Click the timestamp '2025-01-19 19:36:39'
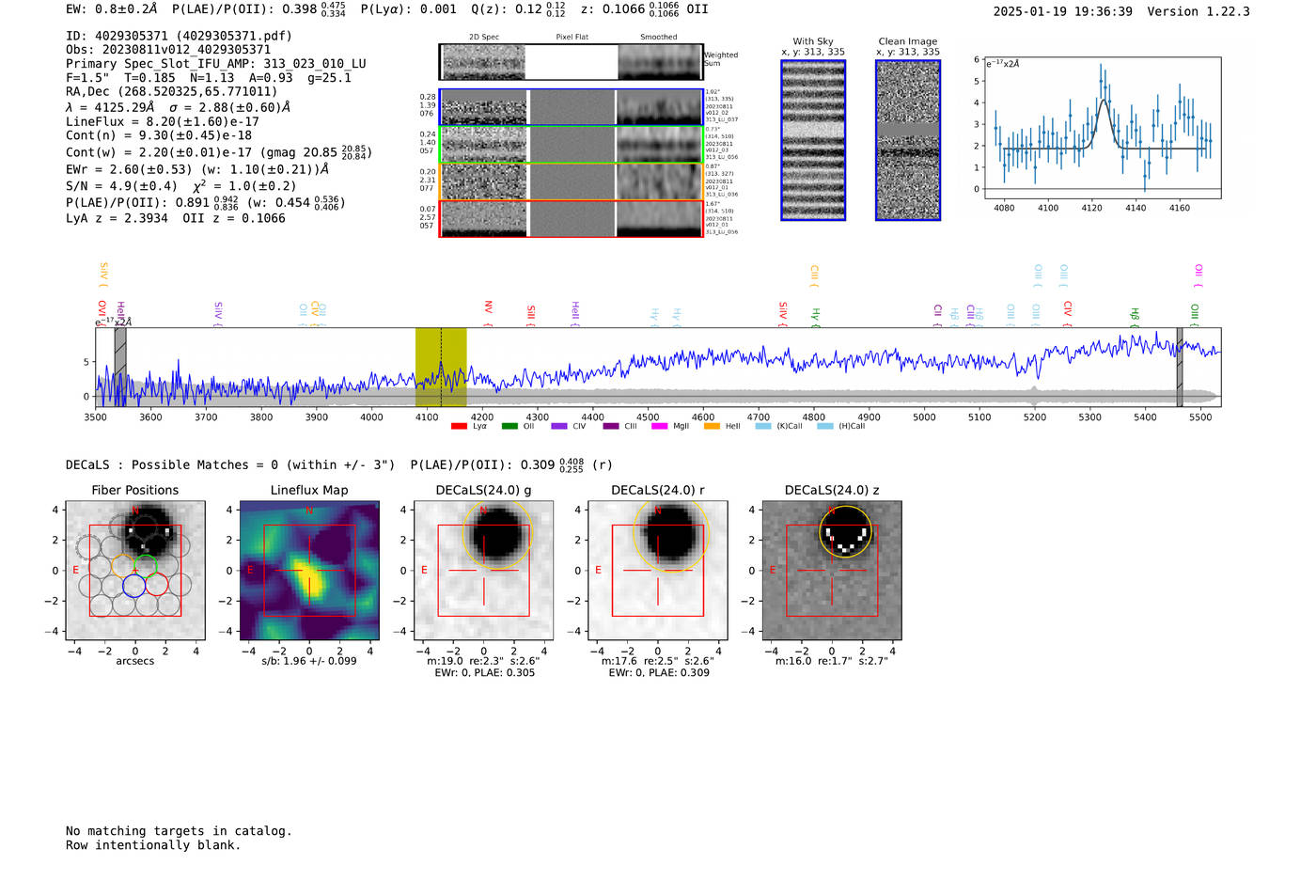This screenshot has height=896, width=1316. click(1063, 11)
